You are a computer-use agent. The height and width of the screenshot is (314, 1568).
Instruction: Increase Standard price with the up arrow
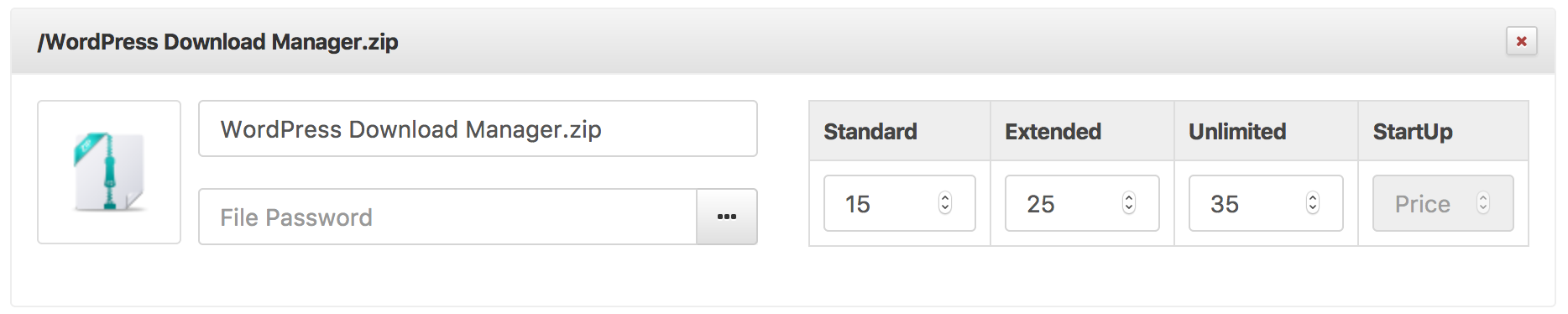(x=945, y=197)
